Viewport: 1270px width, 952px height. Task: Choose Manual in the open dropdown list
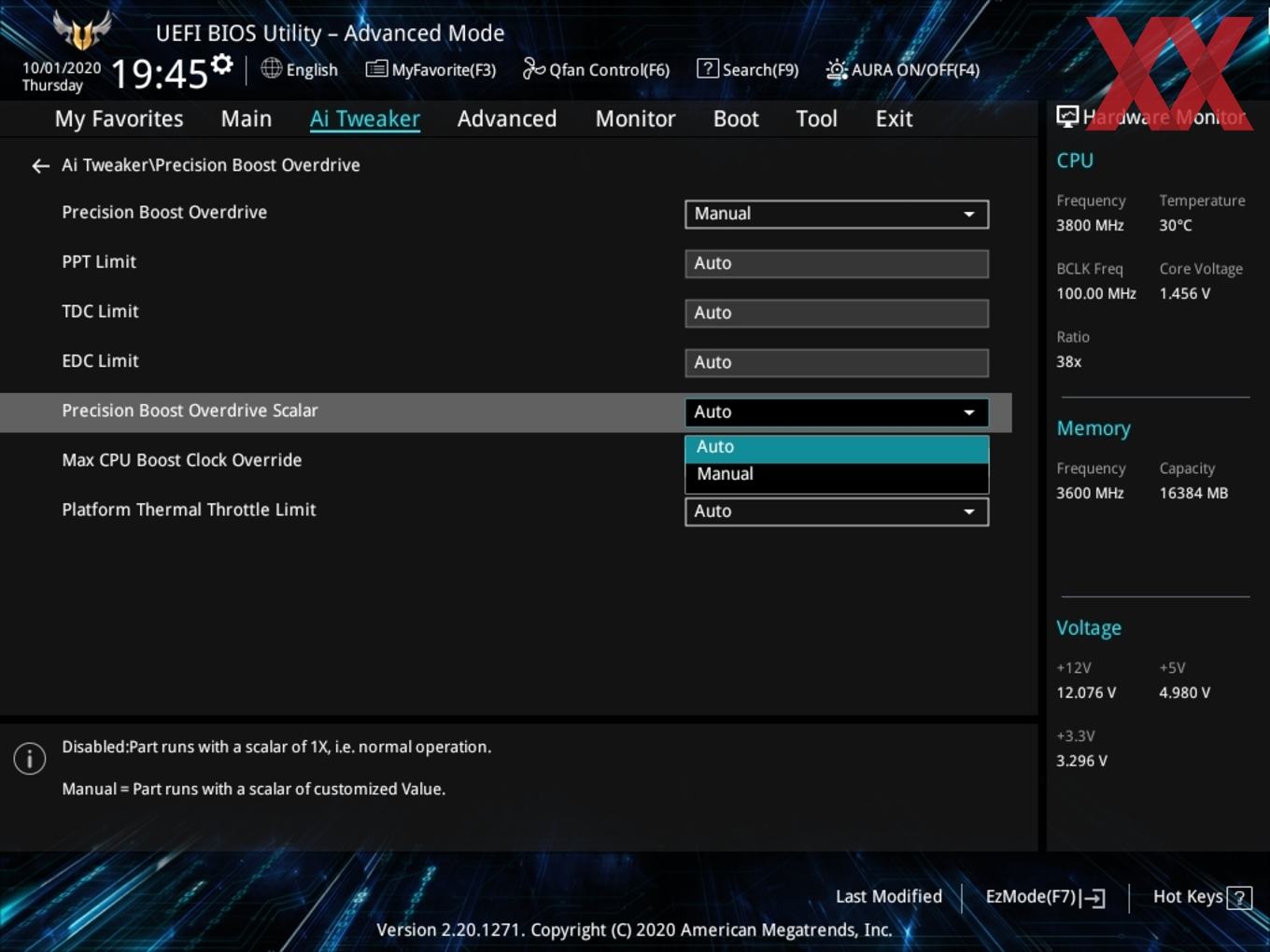pos(837,475)
